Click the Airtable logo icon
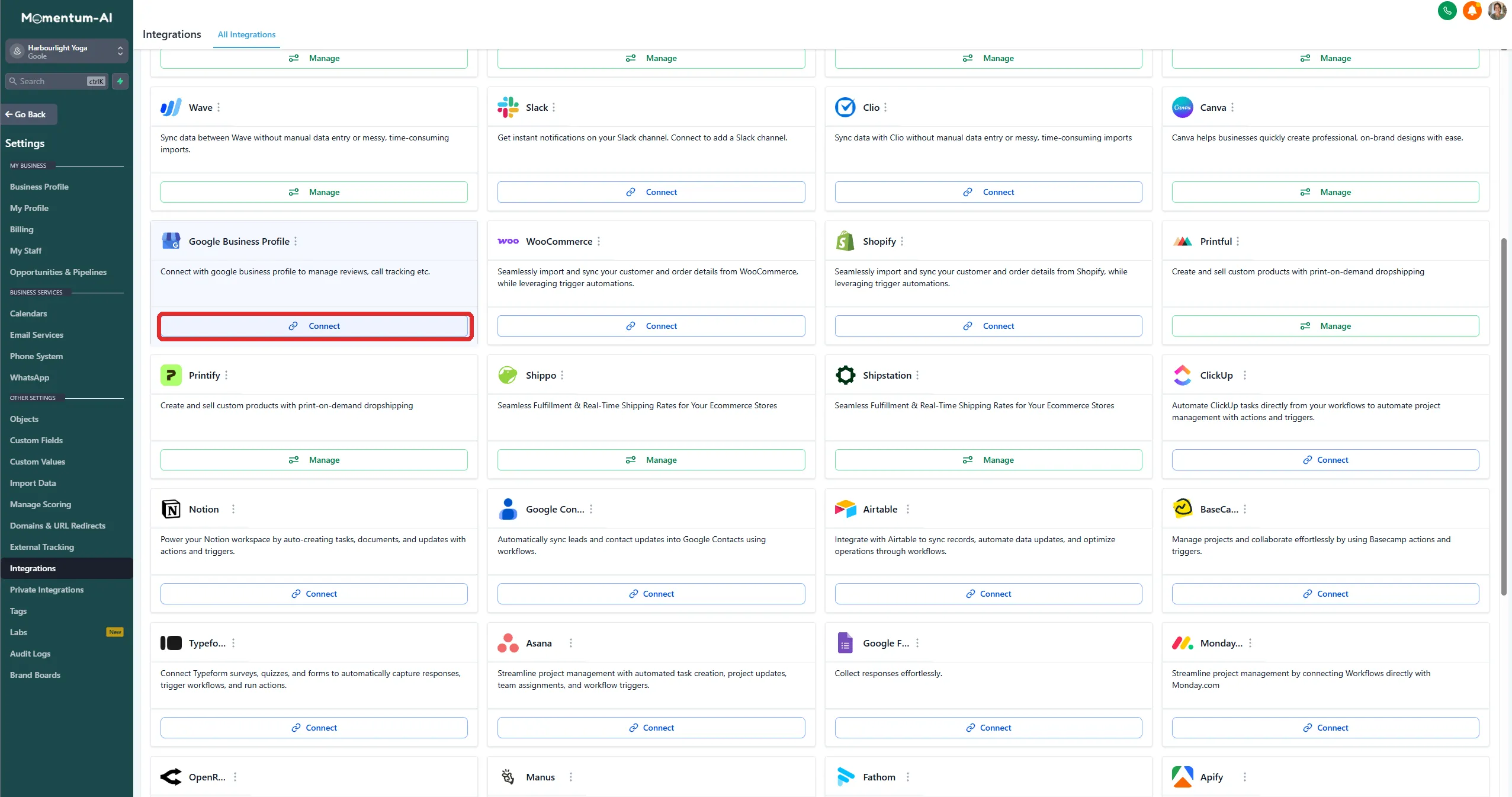Image resolution: width=1512 pixels, height=797 pixels. [845, 509]
